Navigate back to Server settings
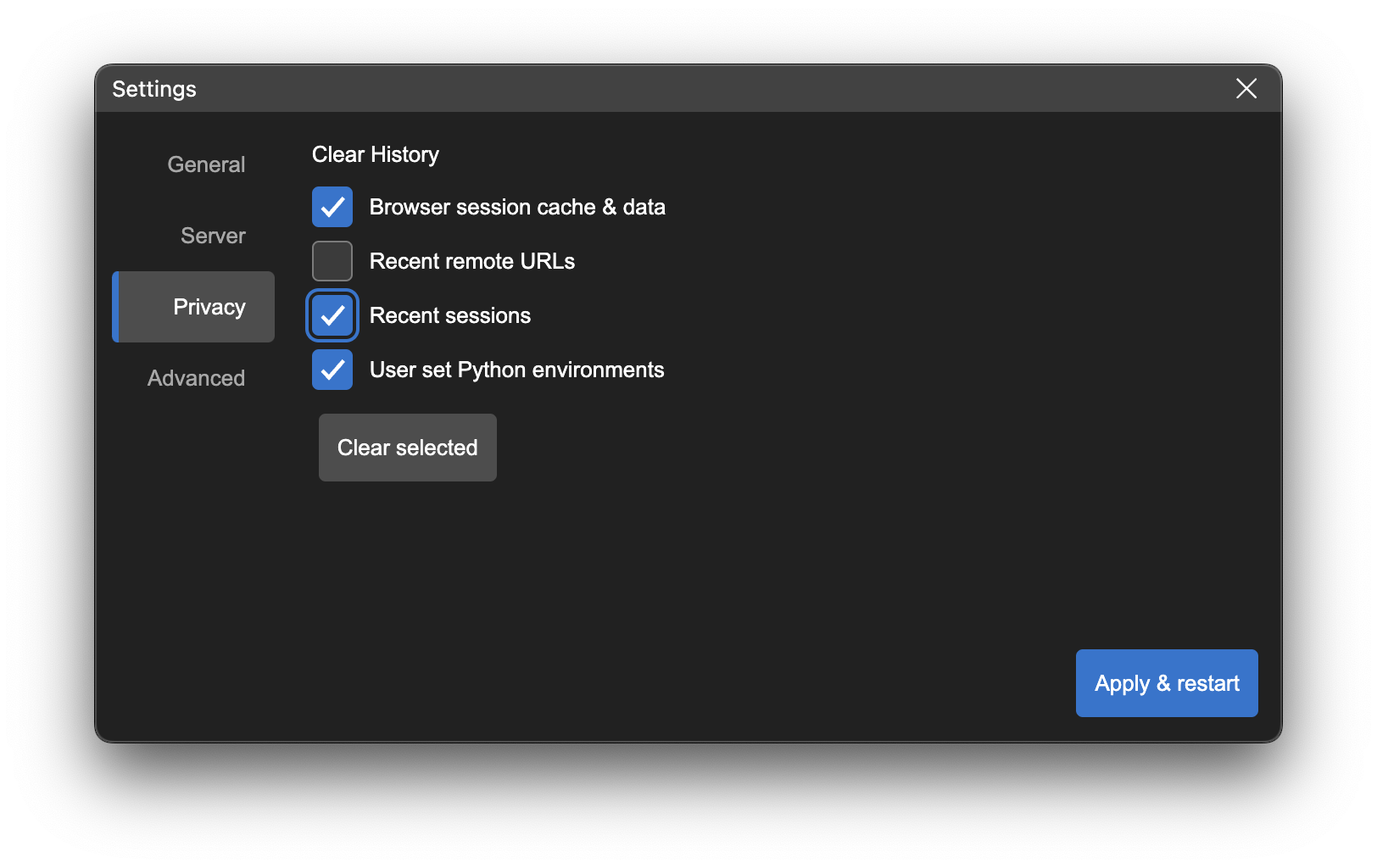Image resolution: width=1377 pixels, height=868 pixels. (212, 235)
